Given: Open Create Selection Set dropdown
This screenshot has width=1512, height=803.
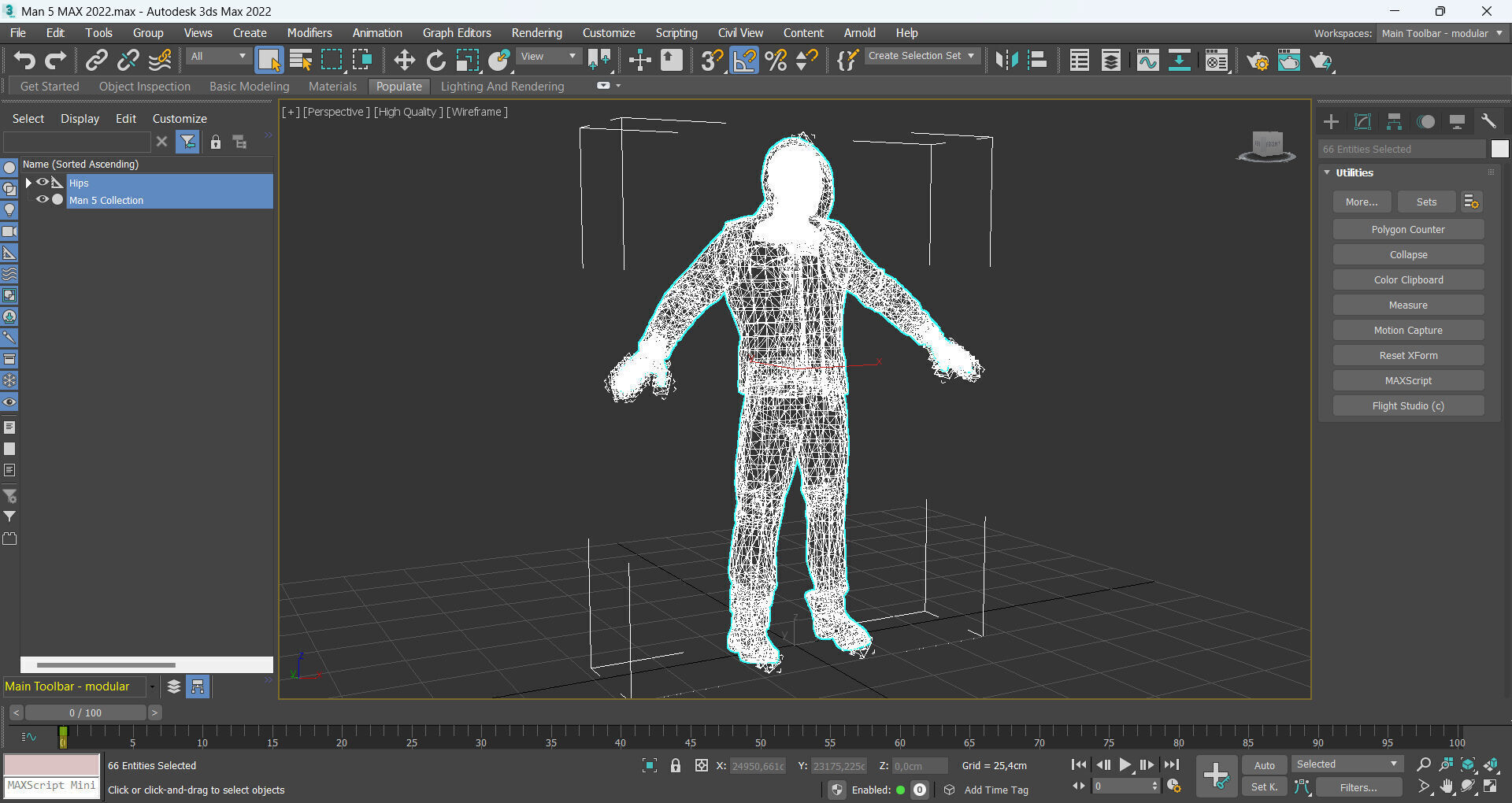Looking at the screenshot, I should click(x=921, y=56).
